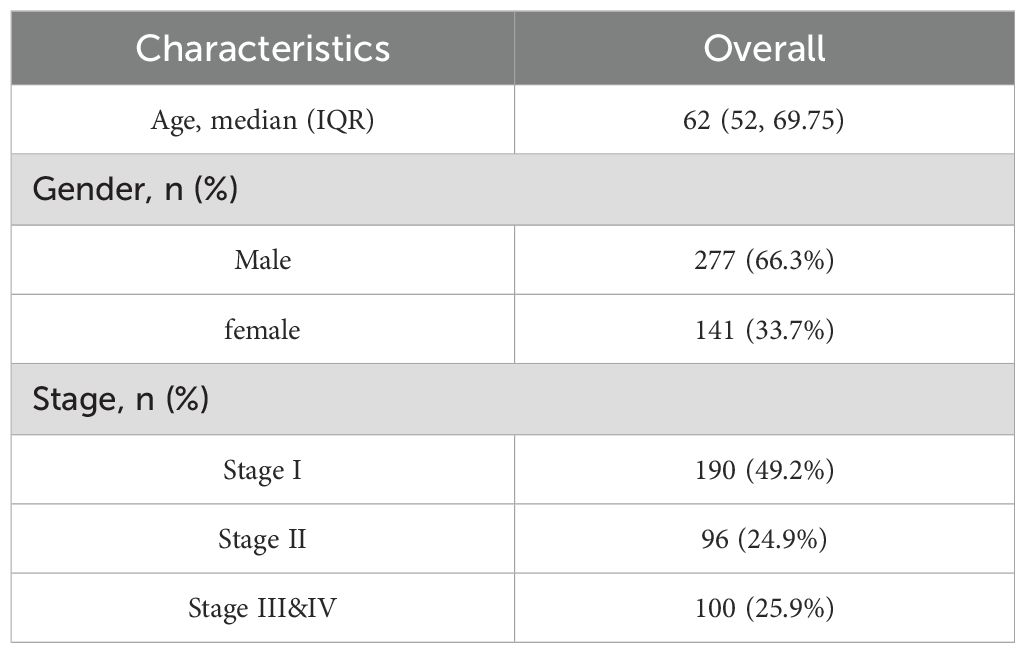Click the Characteristics column header
This screenshot has height=653, width=1025.
263,48
